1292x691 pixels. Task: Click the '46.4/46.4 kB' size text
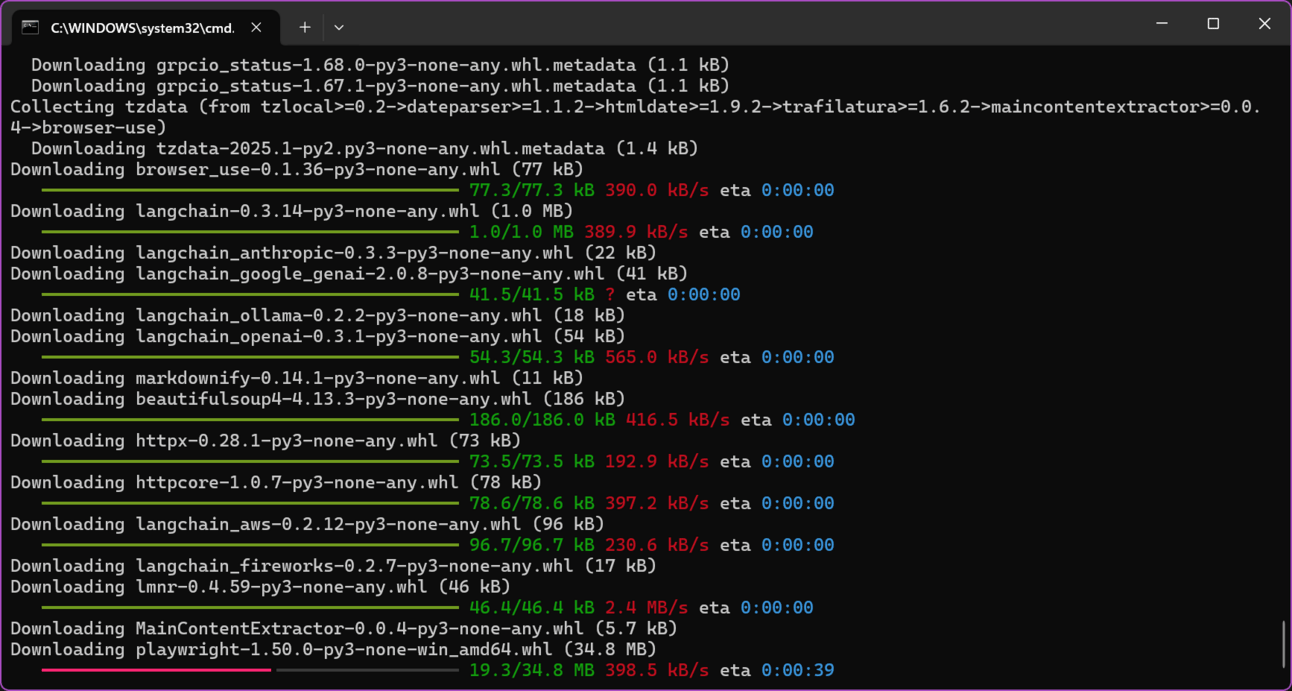[532, 608]
